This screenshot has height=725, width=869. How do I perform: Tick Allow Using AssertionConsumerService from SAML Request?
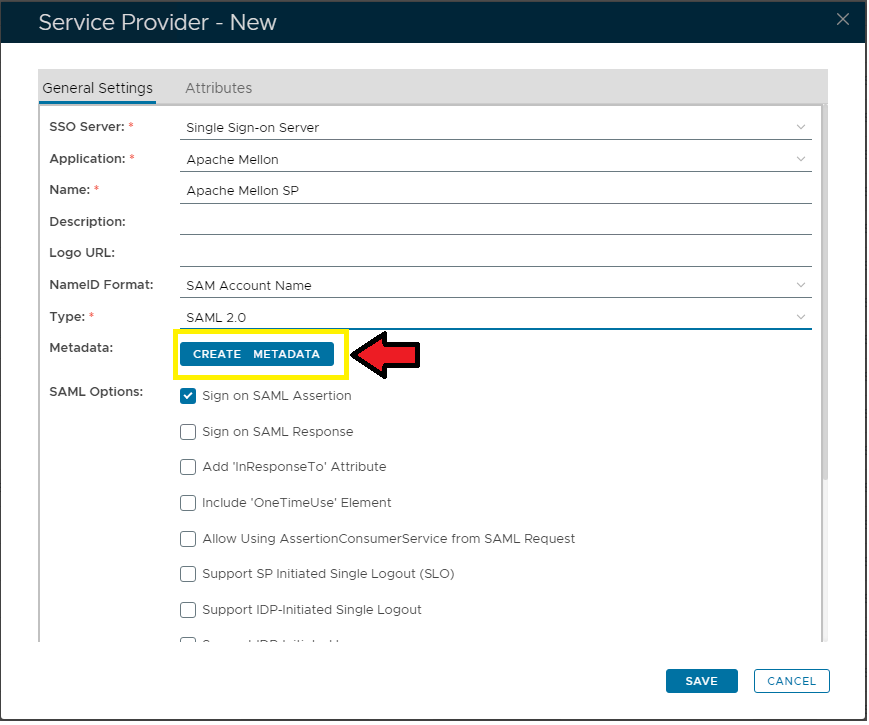[188, 539]
